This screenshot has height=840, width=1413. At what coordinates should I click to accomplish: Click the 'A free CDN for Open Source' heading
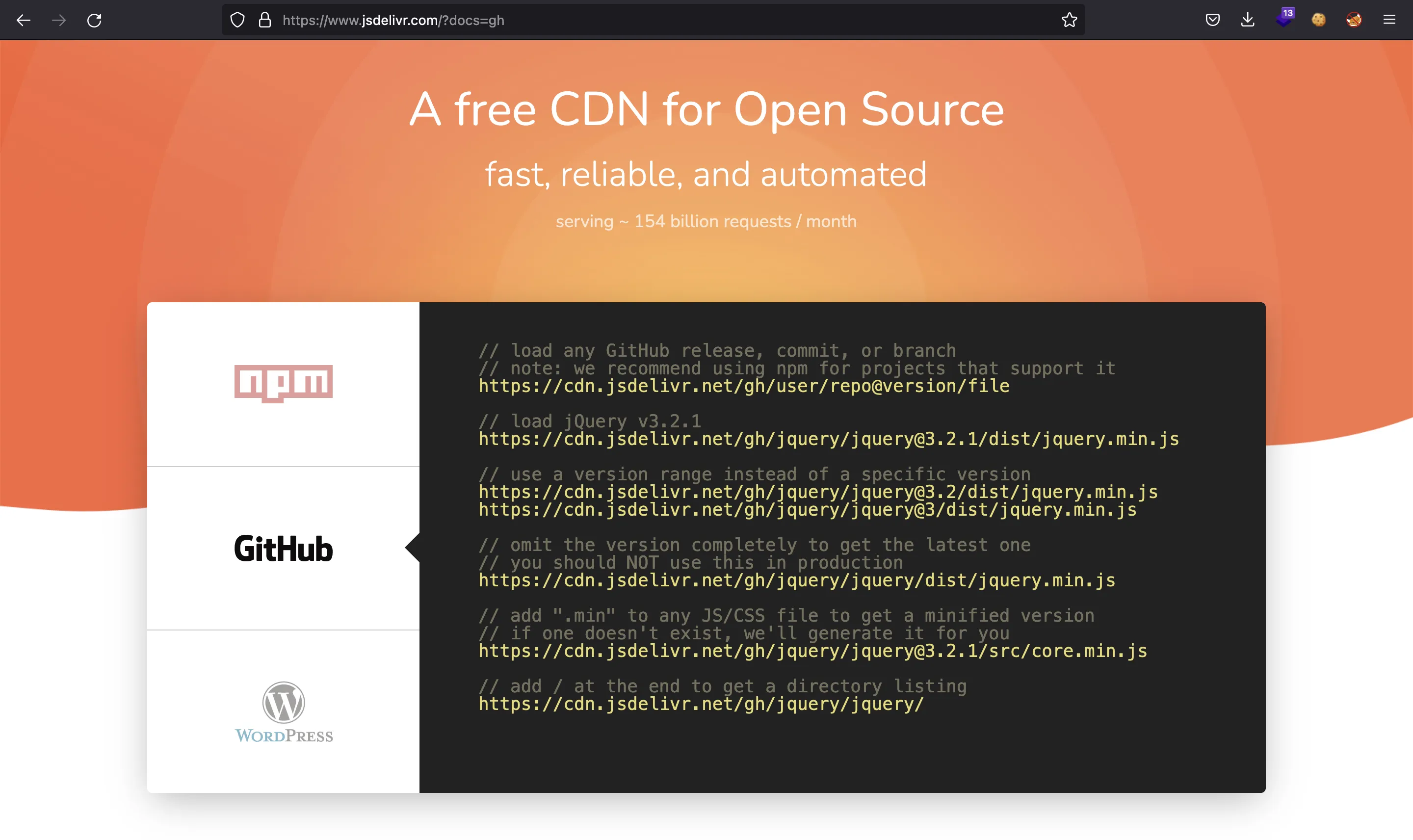coord(706,109)
